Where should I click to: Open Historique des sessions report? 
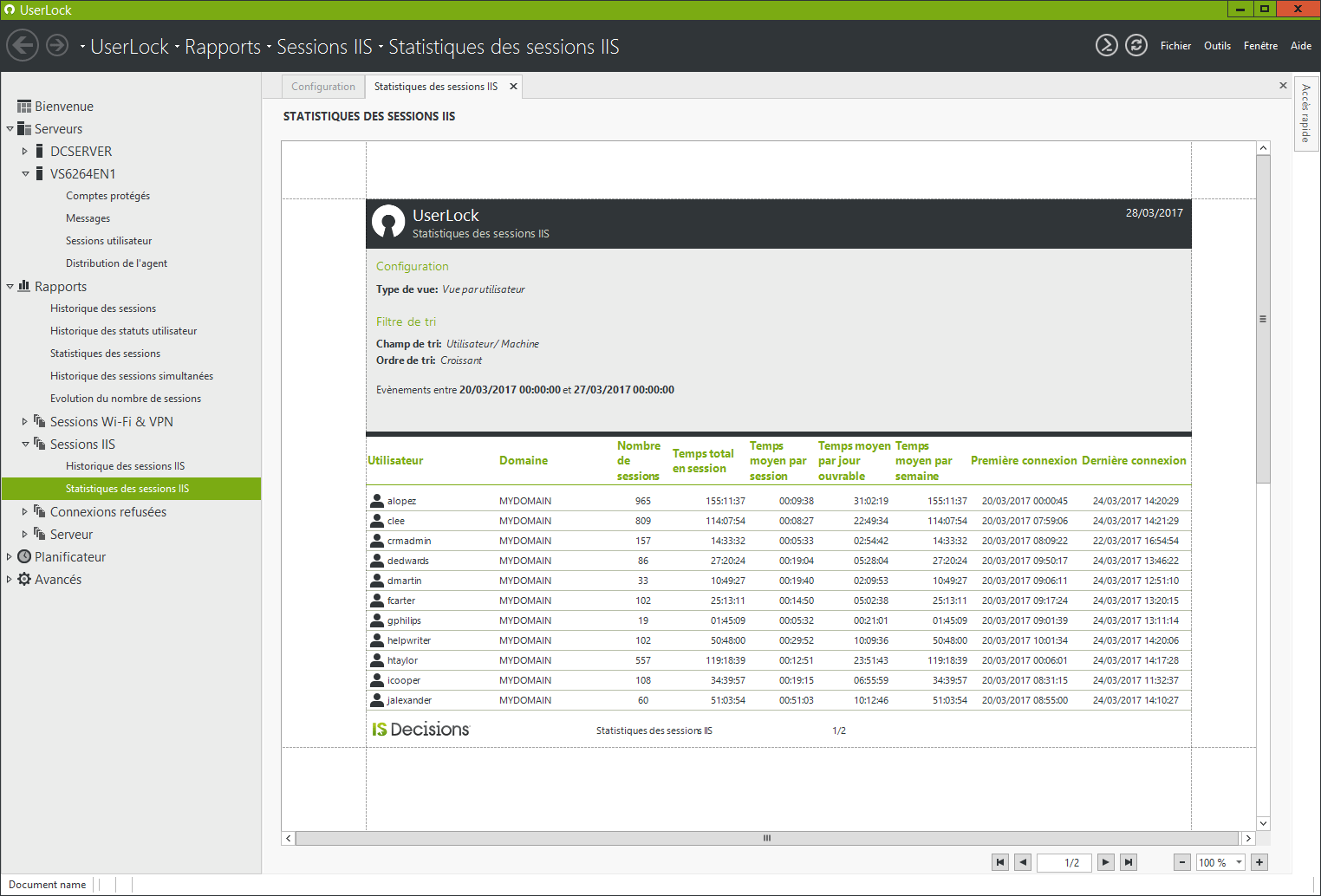point(103,308)
